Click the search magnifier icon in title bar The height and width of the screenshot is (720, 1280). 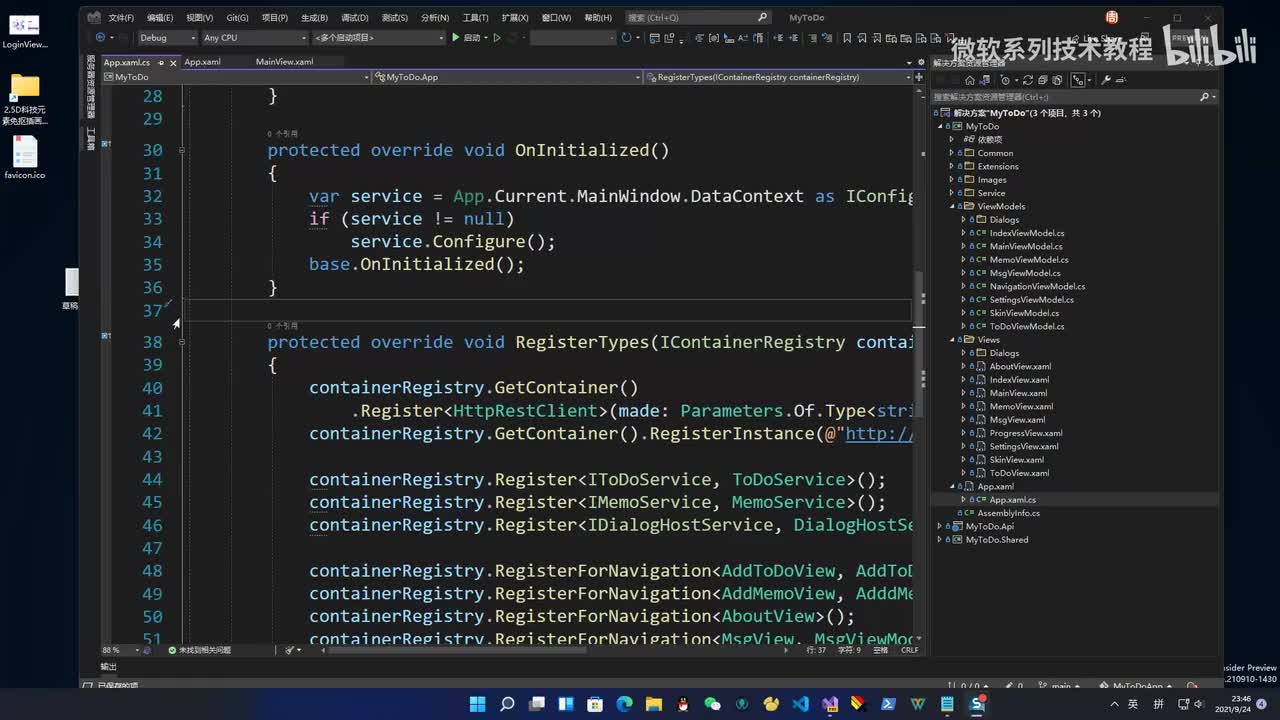[x=762, y=17]
